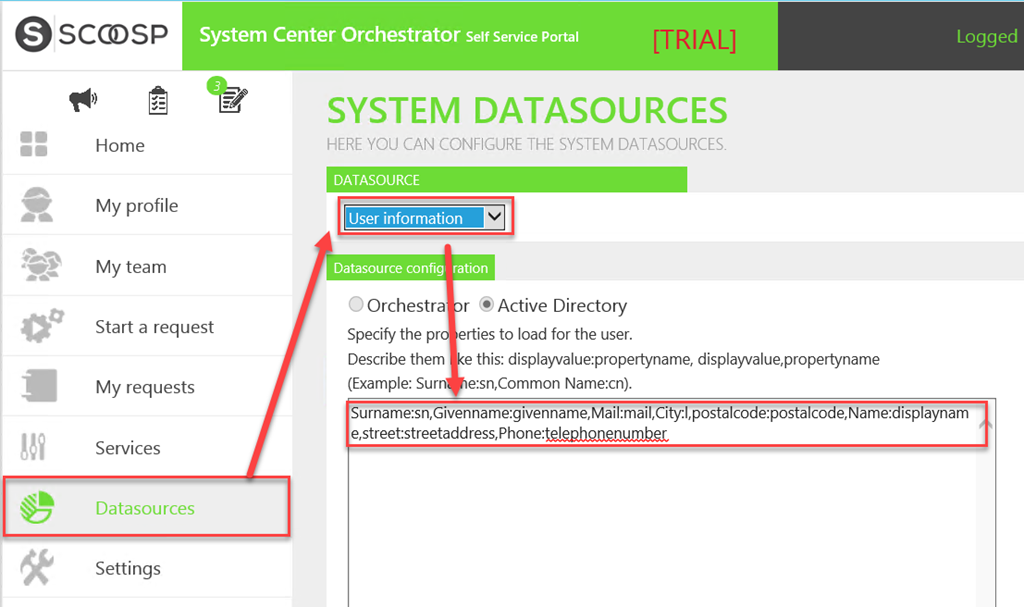The height and width of the screenshot is (607, 1024).
Task: Switch to the Datasource configuration tab
Action: pos(410,268)
